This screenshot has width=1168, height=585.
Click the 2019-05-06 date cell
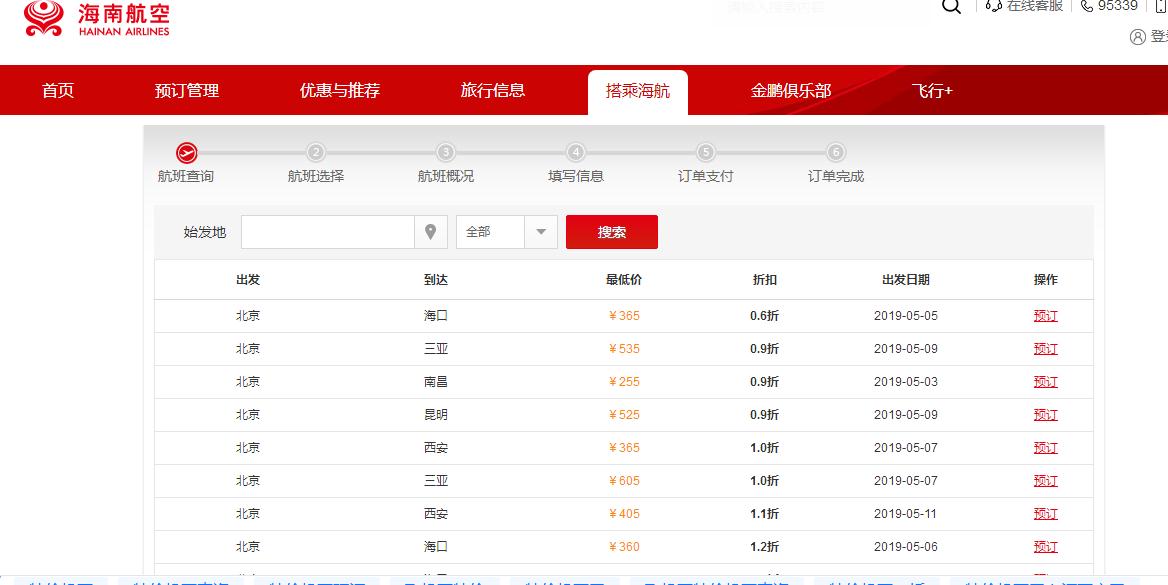906,547
